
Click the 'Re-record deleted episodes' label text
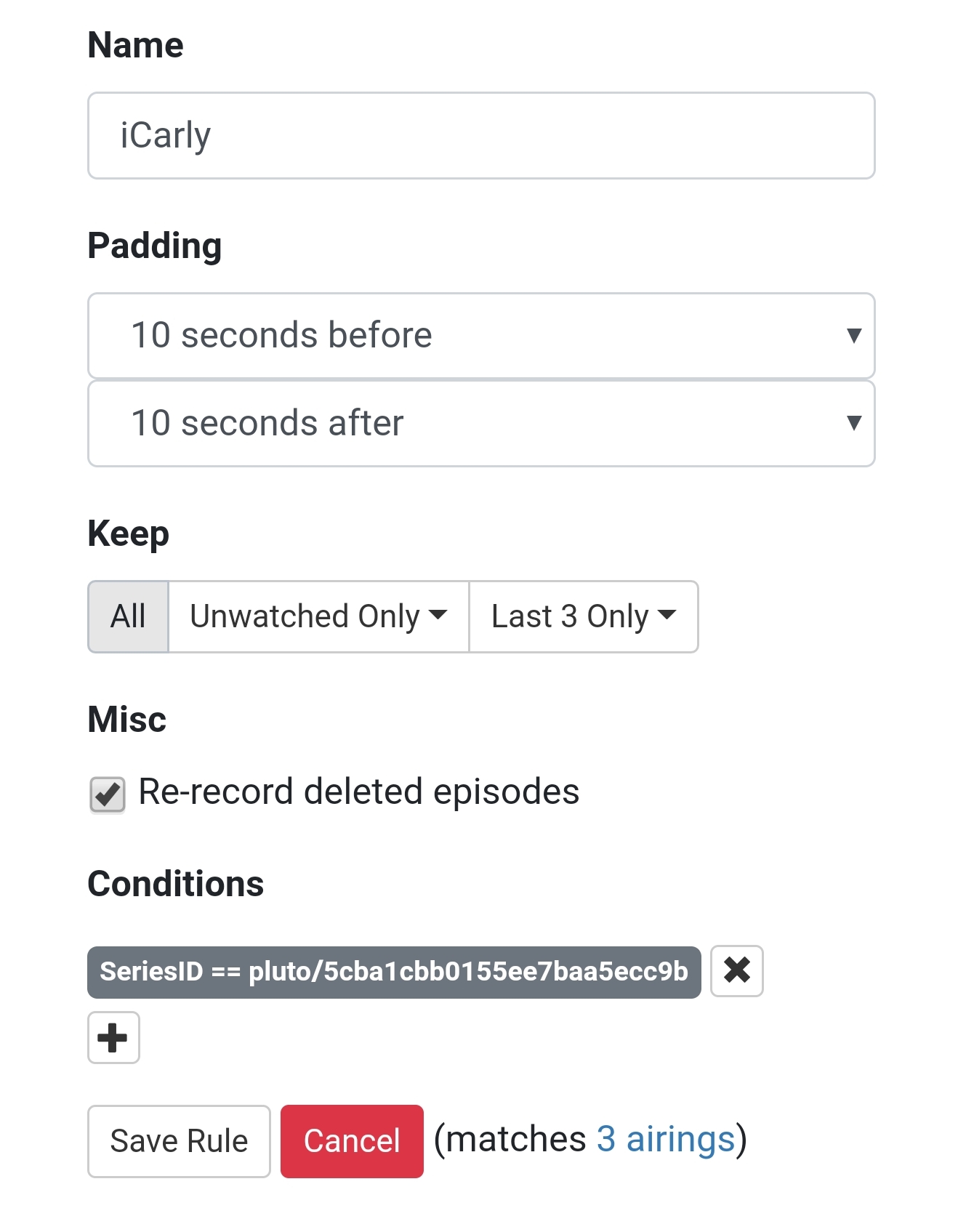pyautogui.click(x=358, y=792)
